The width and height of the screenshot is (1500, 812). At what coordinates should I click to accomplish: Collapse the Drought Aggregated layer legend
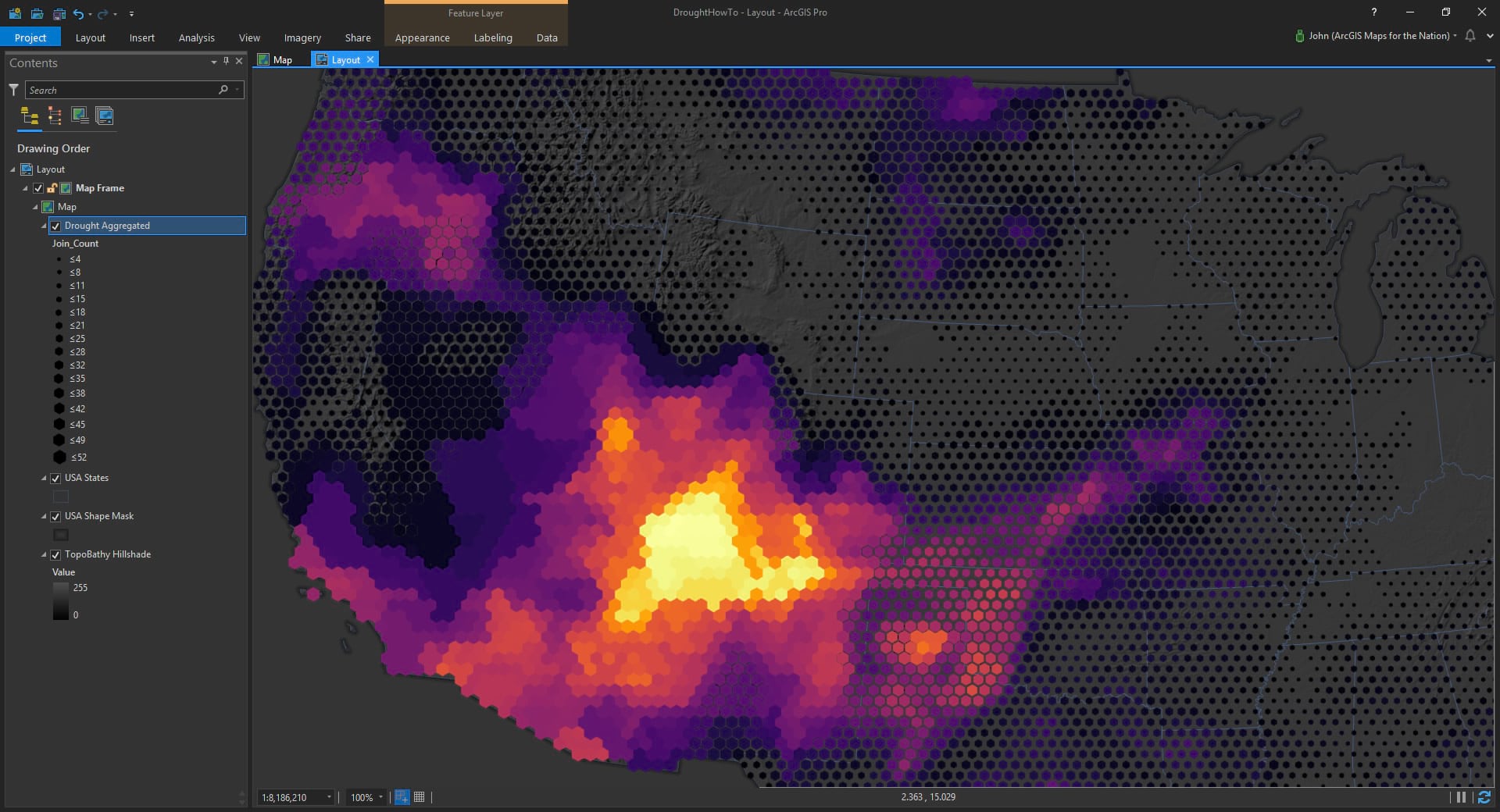tap(44, 226)
